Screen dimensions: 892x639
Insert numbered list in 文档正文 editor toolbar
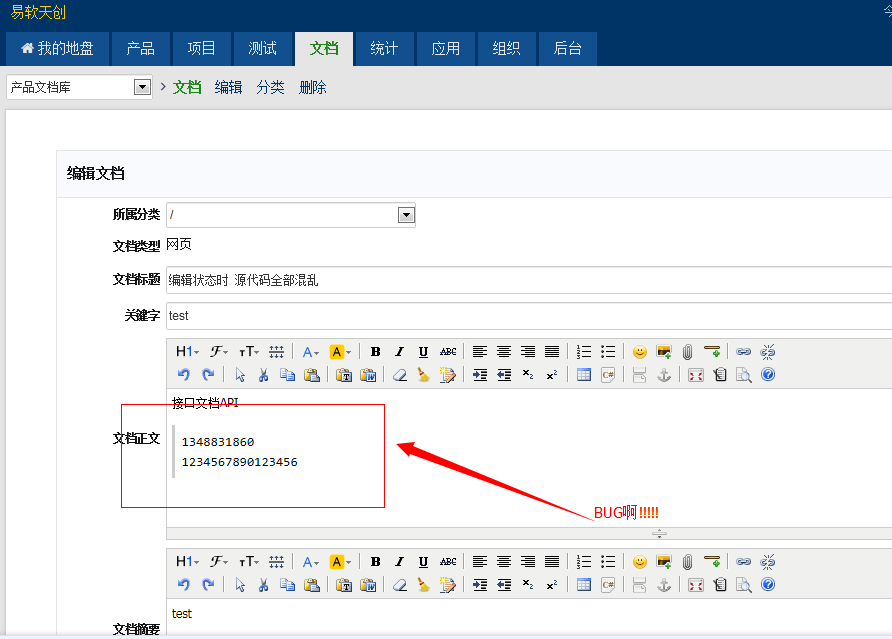coord(584,352)
